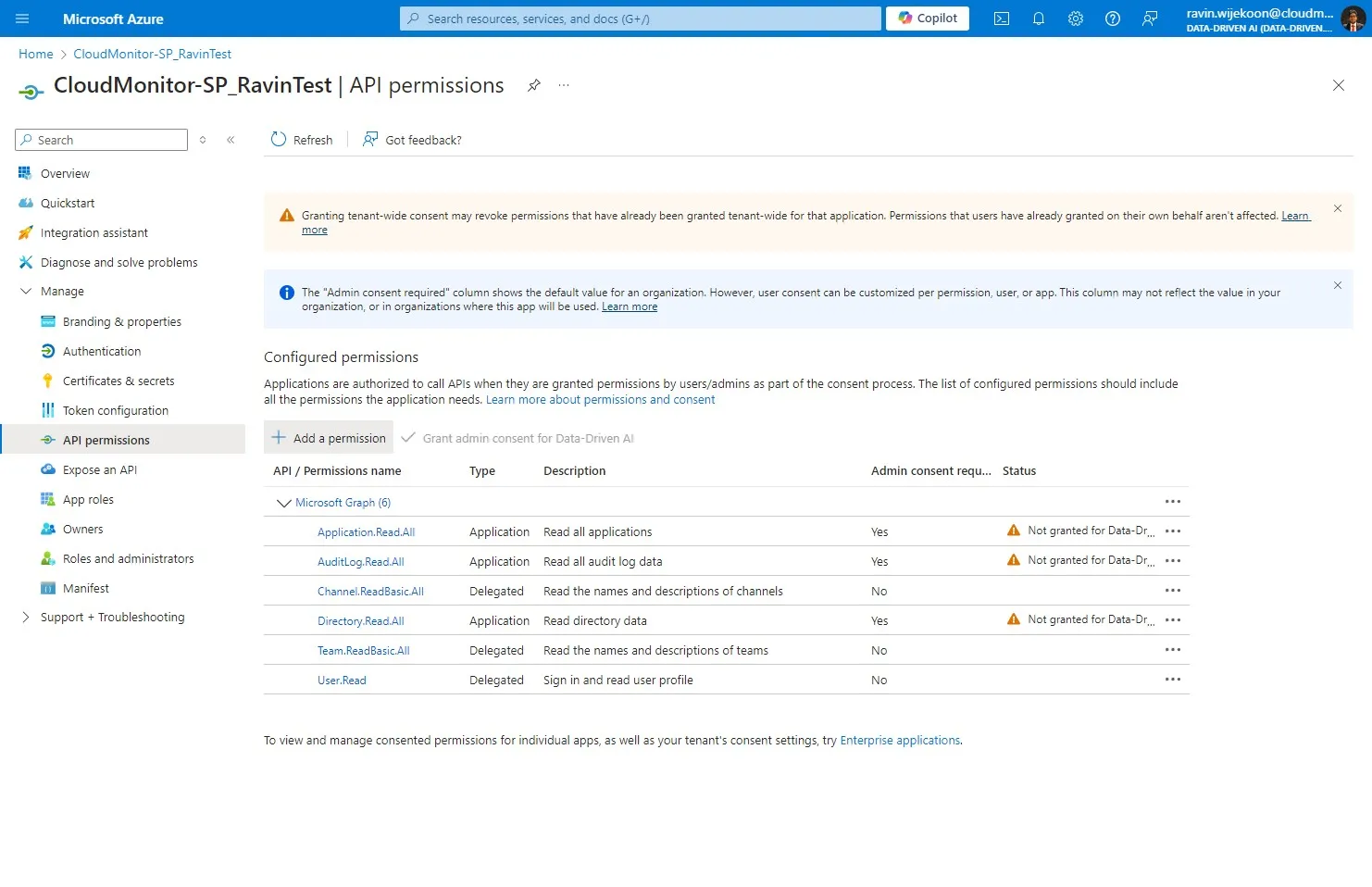
Task: Expand Support + Troubleshooting section
Action: tap(26, 617)
